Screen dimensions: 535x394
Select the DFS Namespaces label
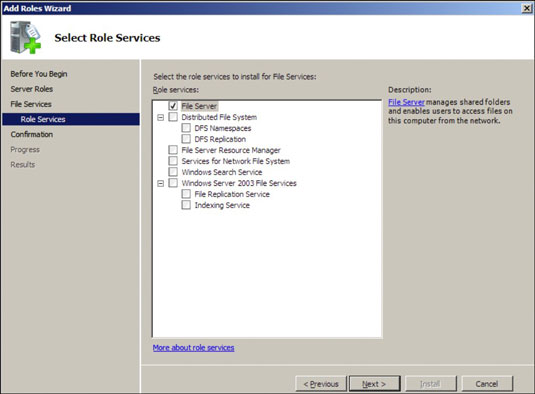pos(223,128)
